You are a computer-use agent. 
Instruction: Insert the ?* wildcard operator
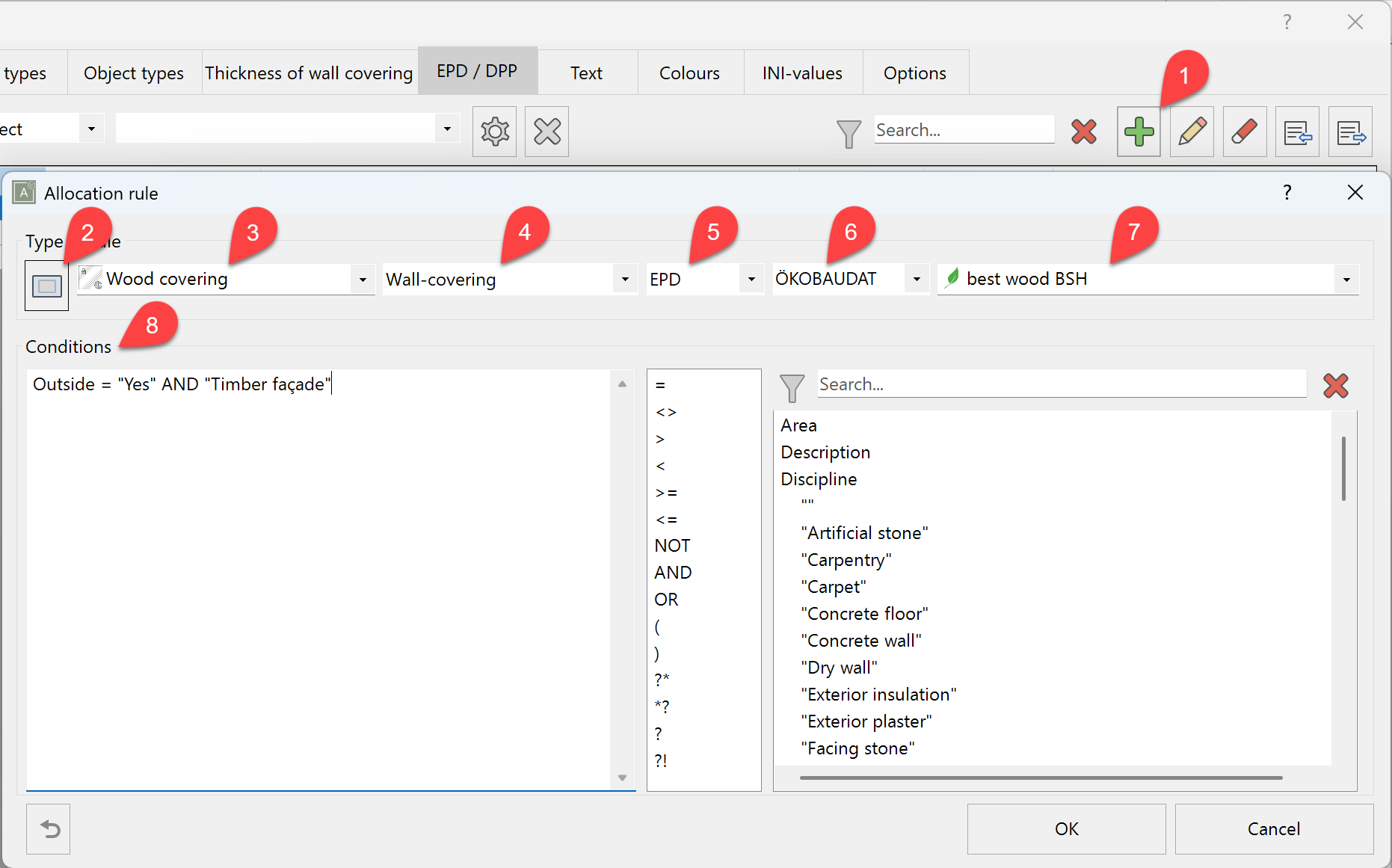[x=662, y=680]
